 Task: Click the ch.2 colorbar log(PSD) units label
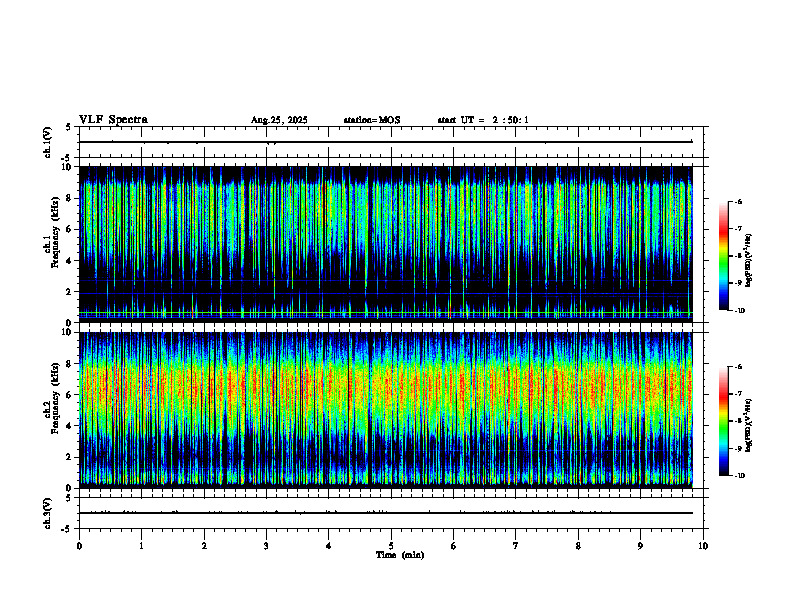tap(749, 426)
